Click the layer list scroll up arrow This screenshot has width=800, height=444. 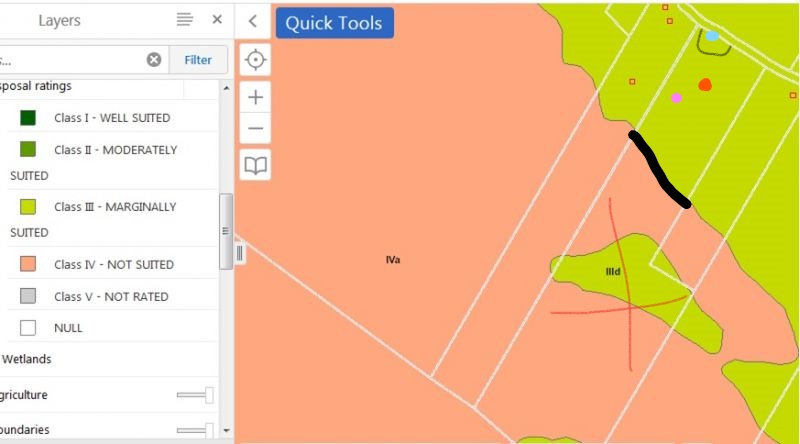[x=227, y=88]
